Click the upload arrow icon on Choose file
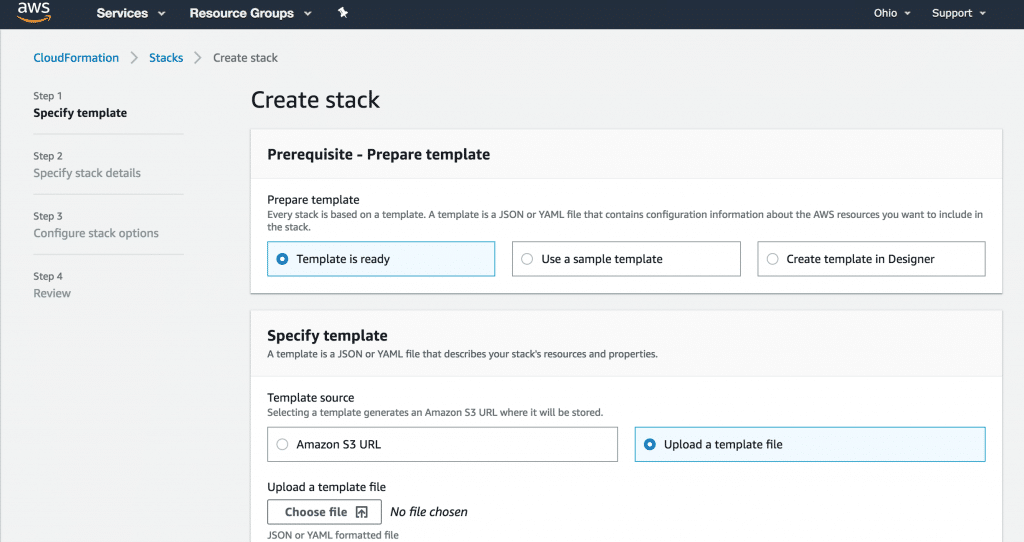This screenshot has height=542, width=1024. coord(361,513)
